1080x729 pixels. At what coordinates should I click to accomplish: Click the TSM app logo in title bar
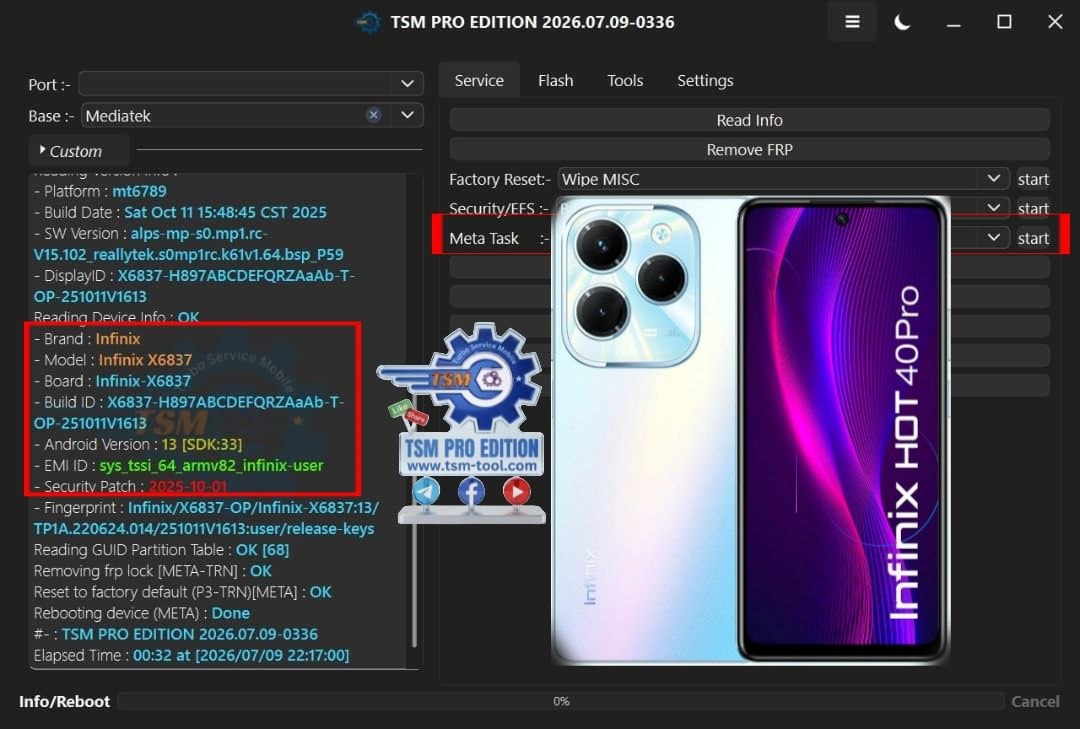pyautogui.click(x=368, y=22)
